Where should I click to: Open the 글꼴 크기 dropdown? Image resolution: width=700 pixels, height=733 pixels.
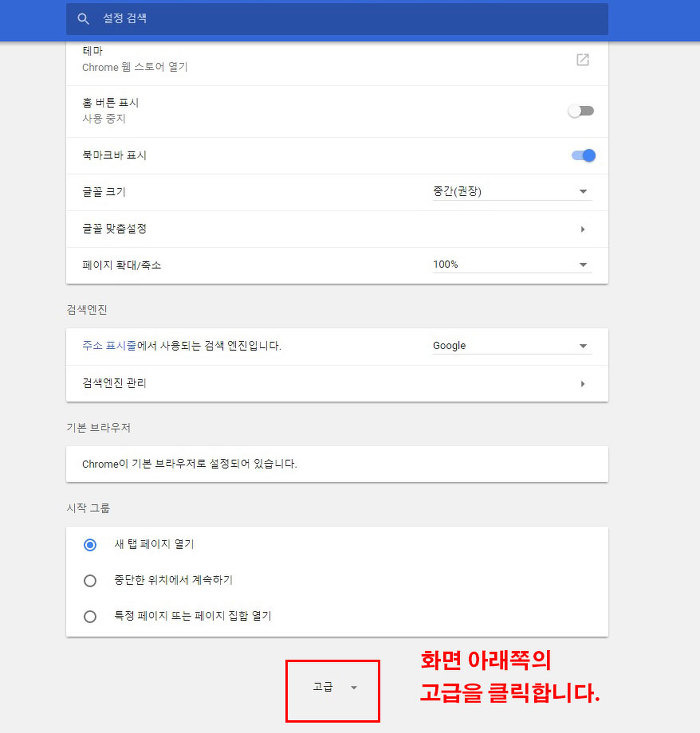[512, 192]
